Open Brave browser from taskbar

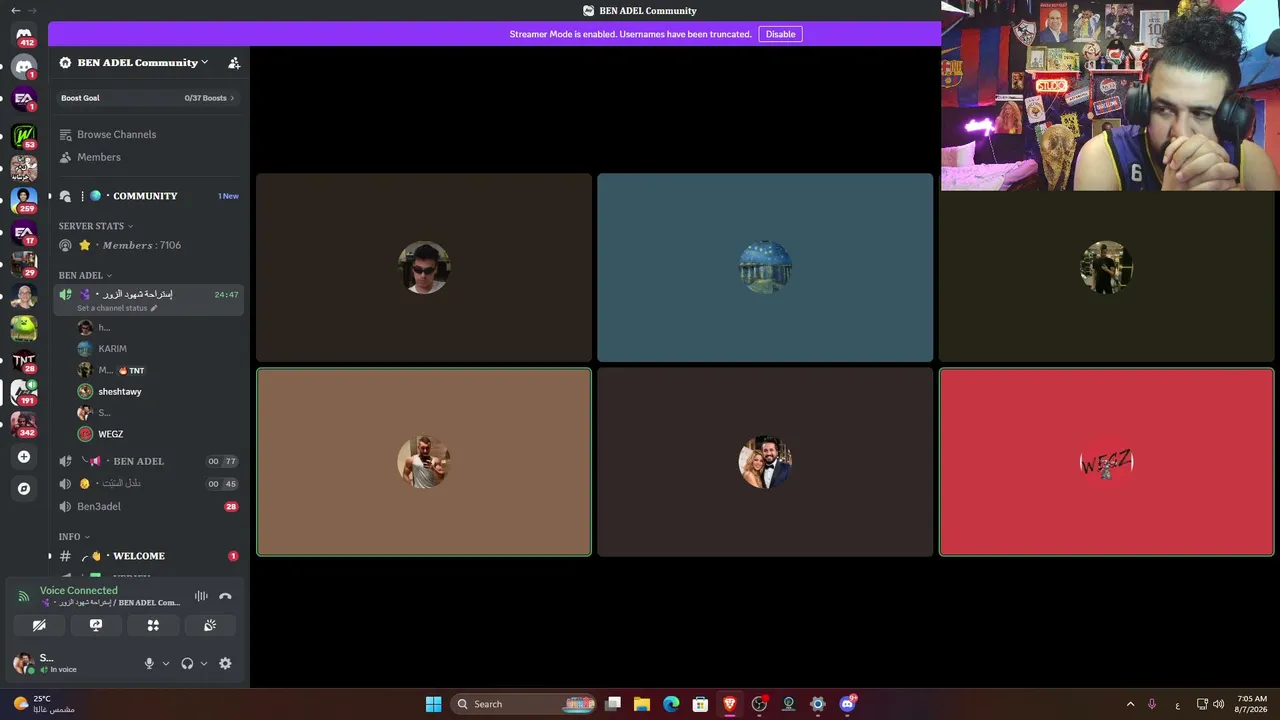click(730, 704)
